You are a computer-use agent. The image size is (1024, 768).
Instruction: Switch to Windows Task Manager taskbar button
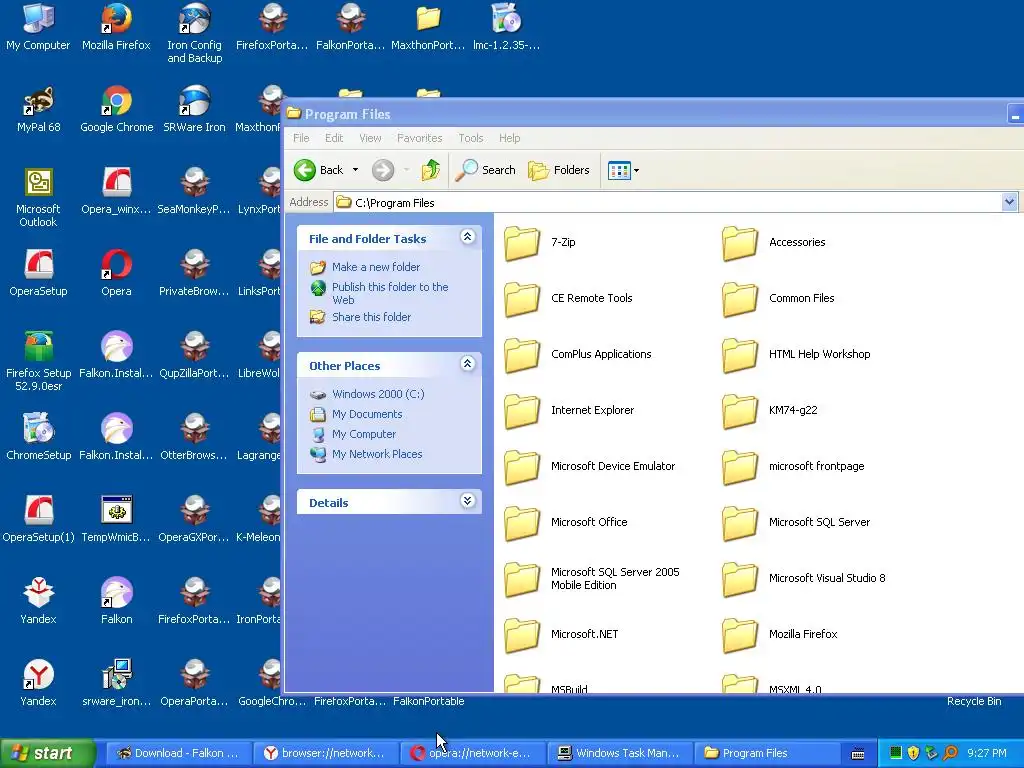(x=618, y=753)
